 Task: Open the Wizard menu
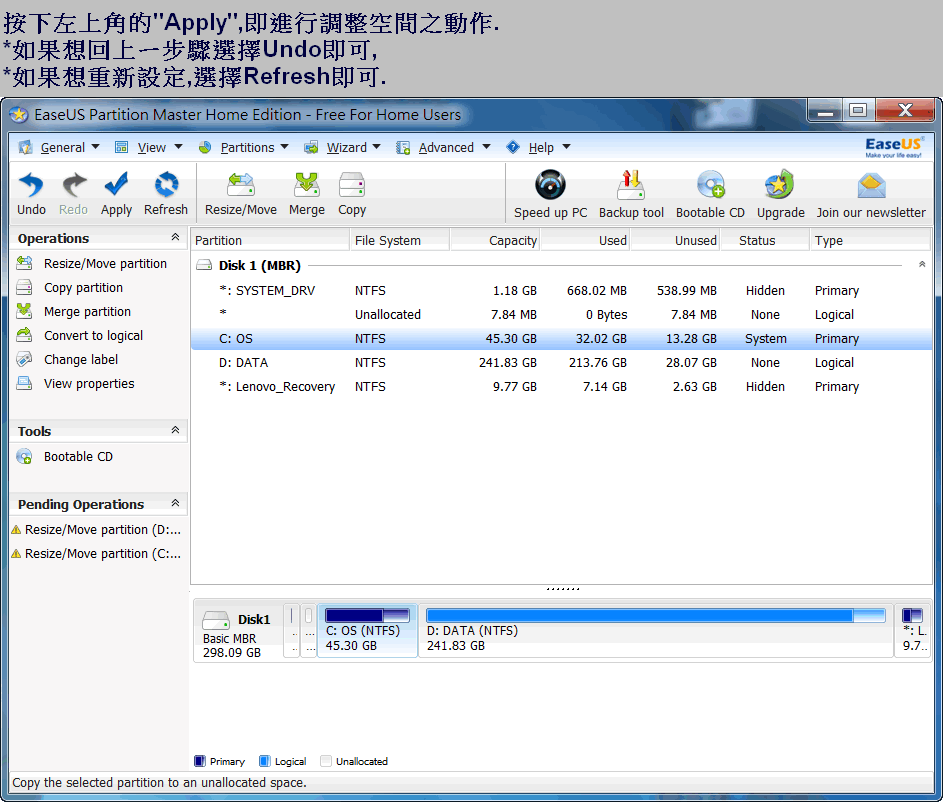click(346, 147)
